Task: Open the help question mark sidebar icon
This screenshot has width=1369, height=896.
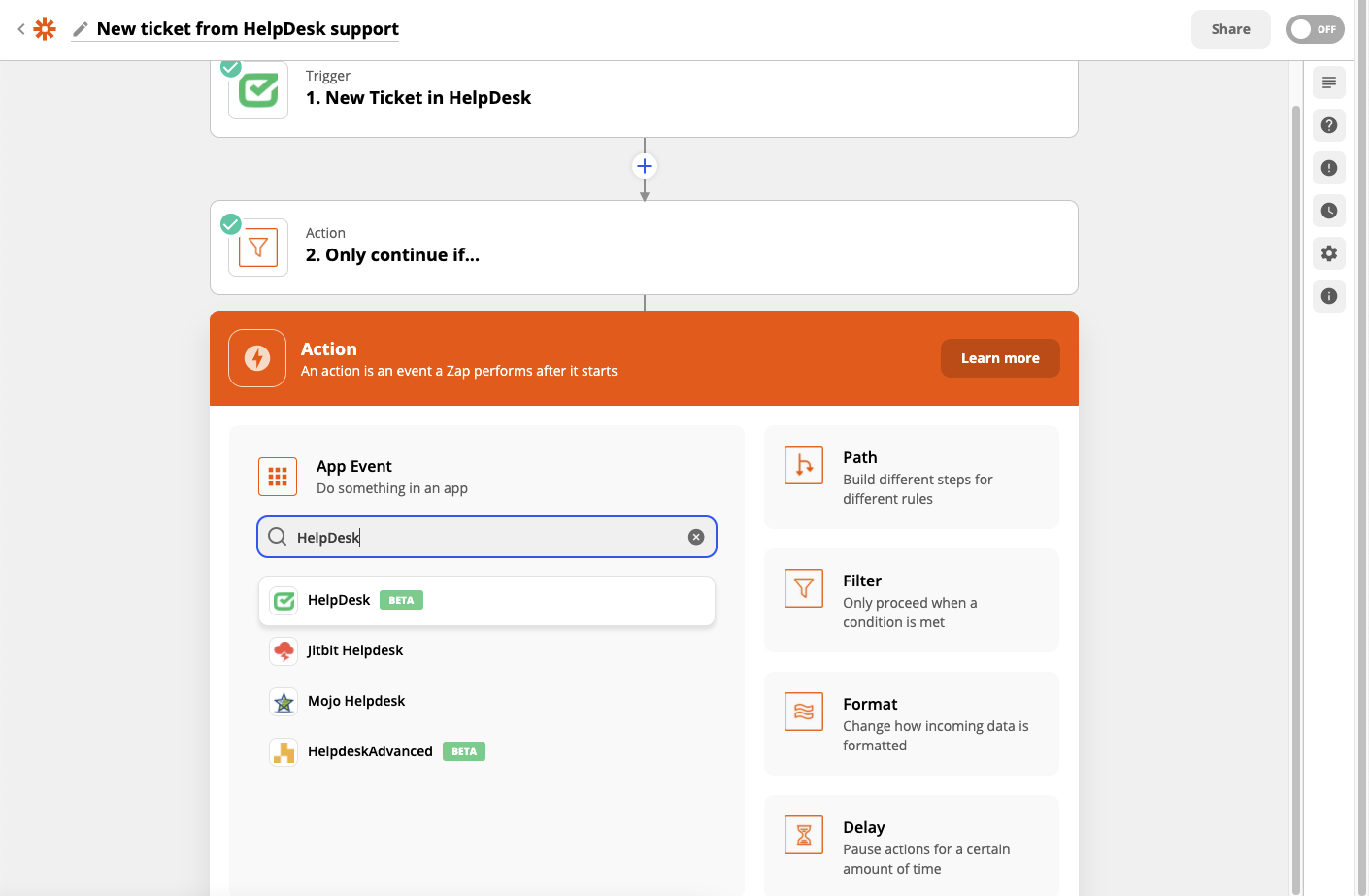Action: point(1329,125)
